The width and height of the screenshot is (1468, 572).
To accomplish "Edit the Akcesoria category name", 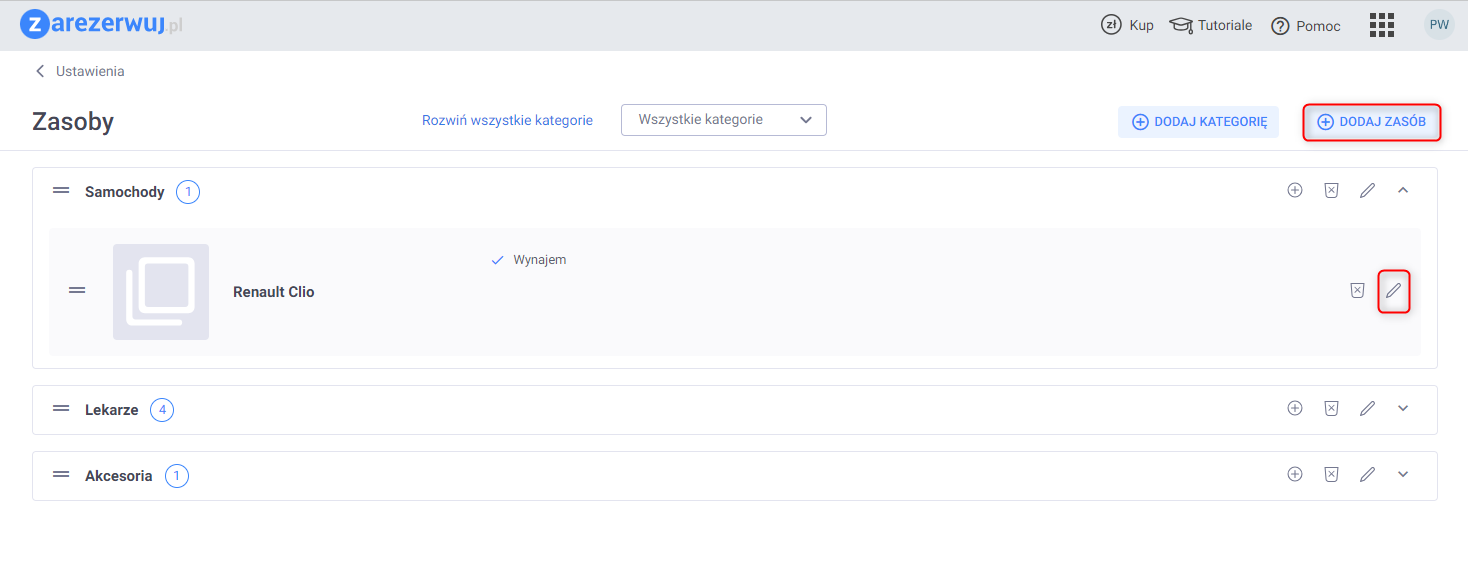I will (x=1367, y=474).
